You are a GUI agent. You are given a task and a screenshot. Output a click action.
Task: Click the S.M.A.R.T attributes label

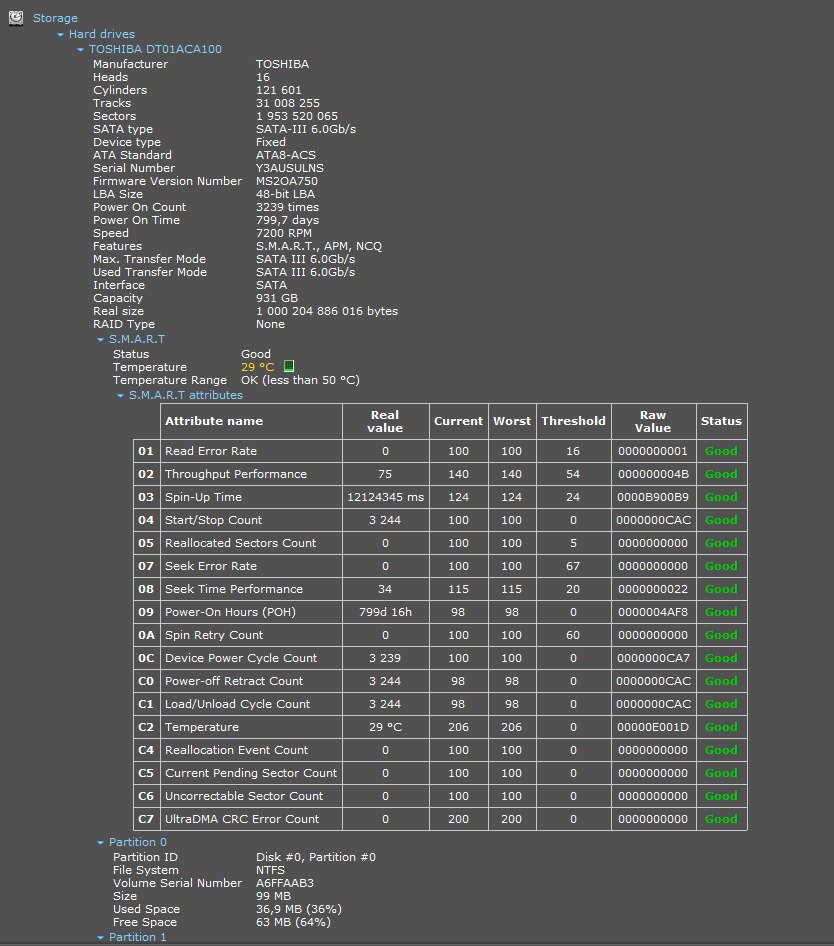(186, 395)
